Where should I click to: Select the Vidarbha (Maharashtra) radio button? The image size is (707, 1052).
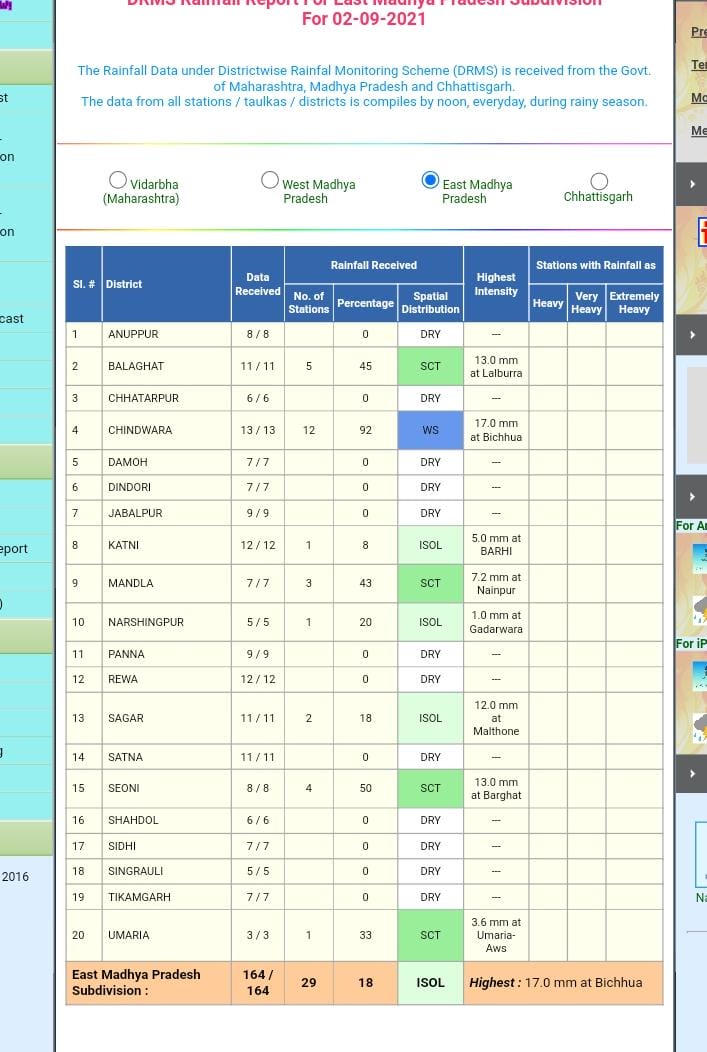[x=118, y=181]
